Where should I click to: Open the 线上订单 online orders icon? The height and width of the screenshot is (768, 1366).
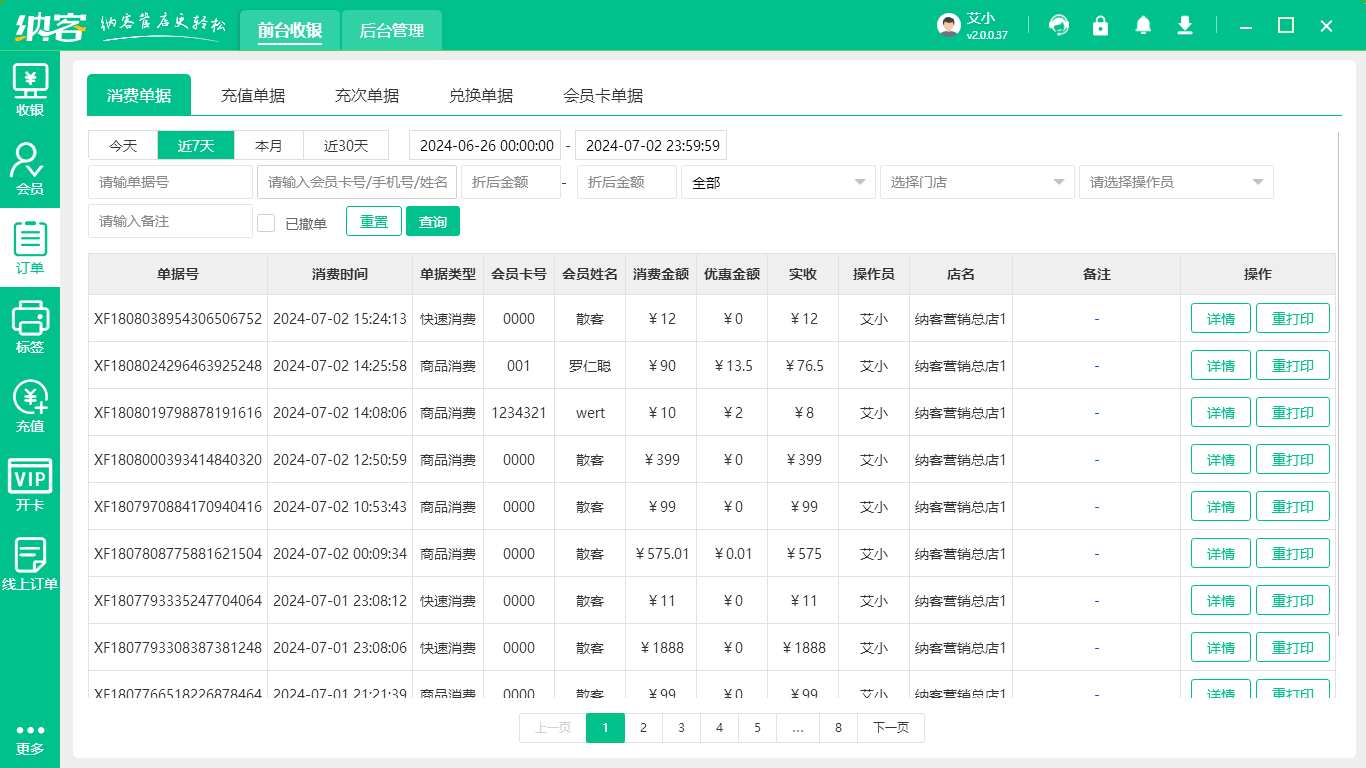click(30, 564)
